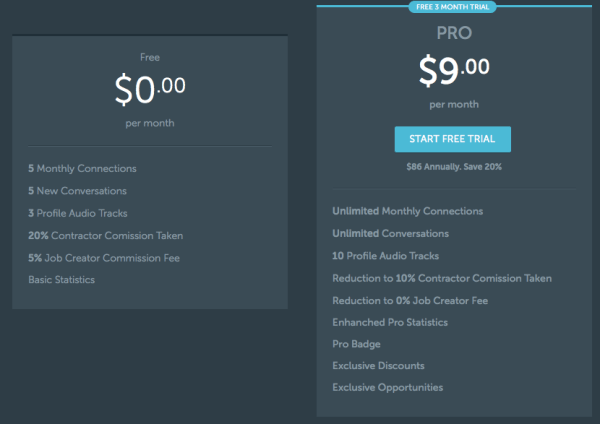Select the PRO plan heading
Viewport: 600px width, 424px height.
(x=453, y=33)
